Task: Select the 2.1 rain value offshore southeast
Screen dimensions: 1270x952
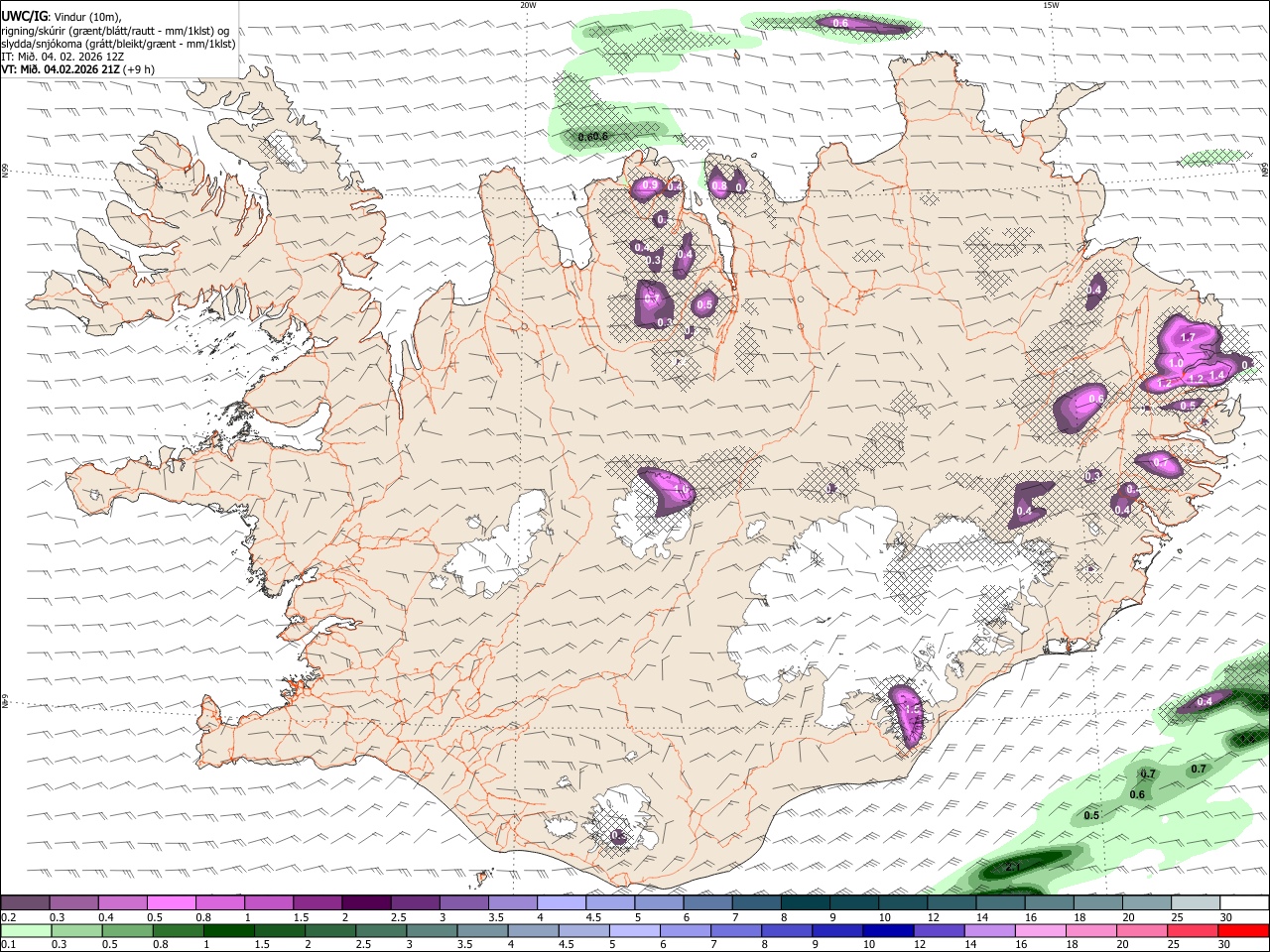Action: pyautogui.click(x=1013, y=868)
